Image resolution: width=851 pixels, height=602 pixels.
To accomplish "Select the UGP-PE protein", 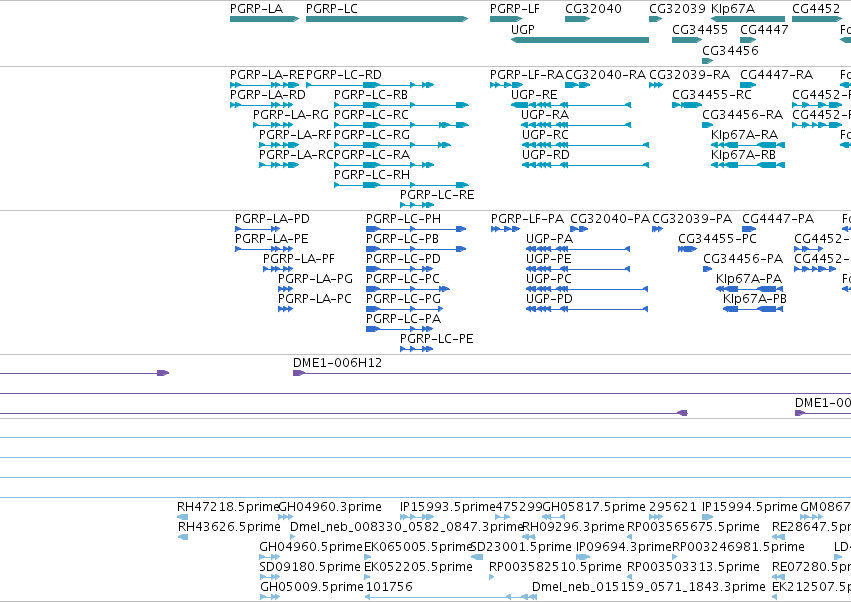I will 578,269.
